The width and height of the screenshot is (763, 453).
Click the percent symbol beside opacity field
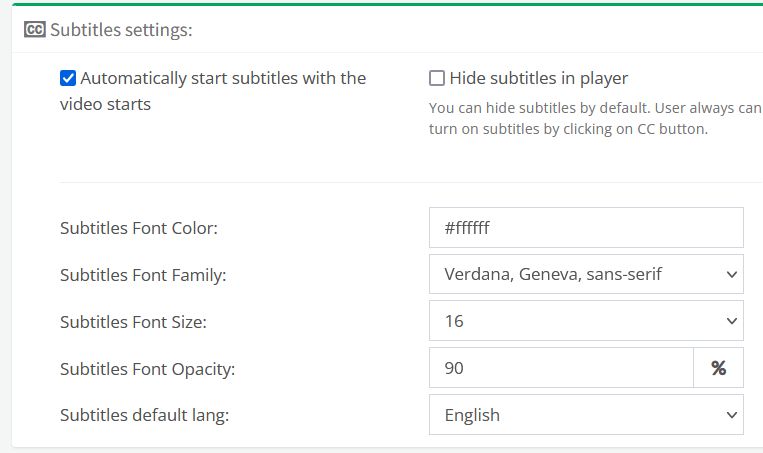(718, 368)
